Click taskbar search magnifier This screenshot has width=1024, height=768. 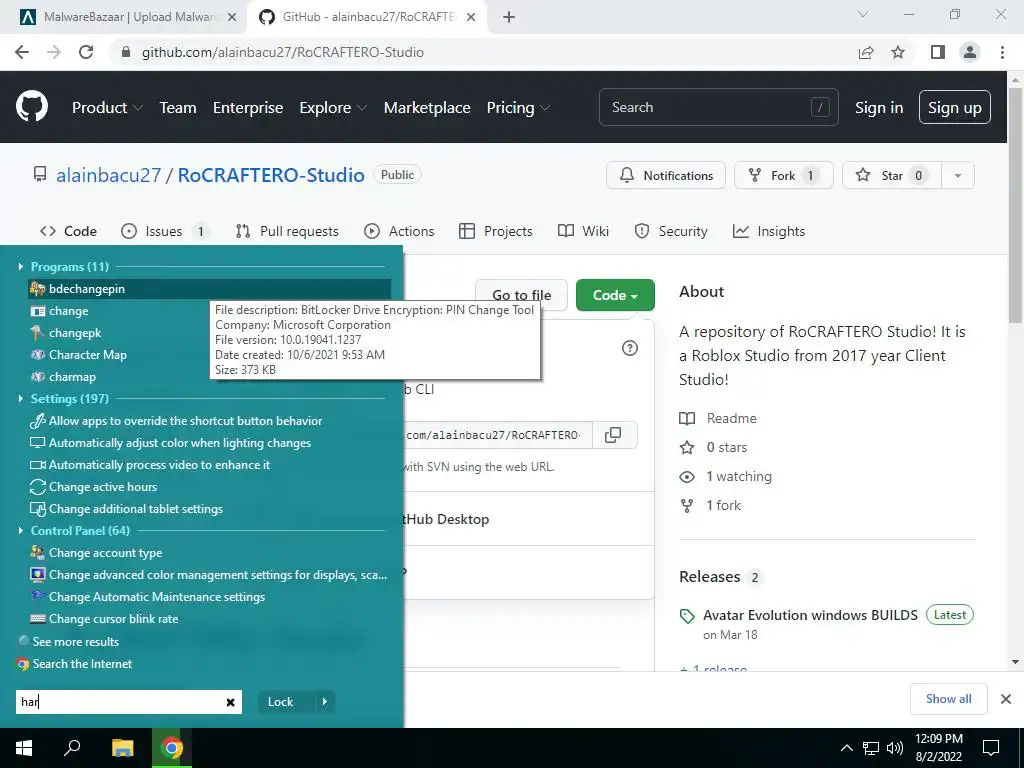click(x=72, y=748)
